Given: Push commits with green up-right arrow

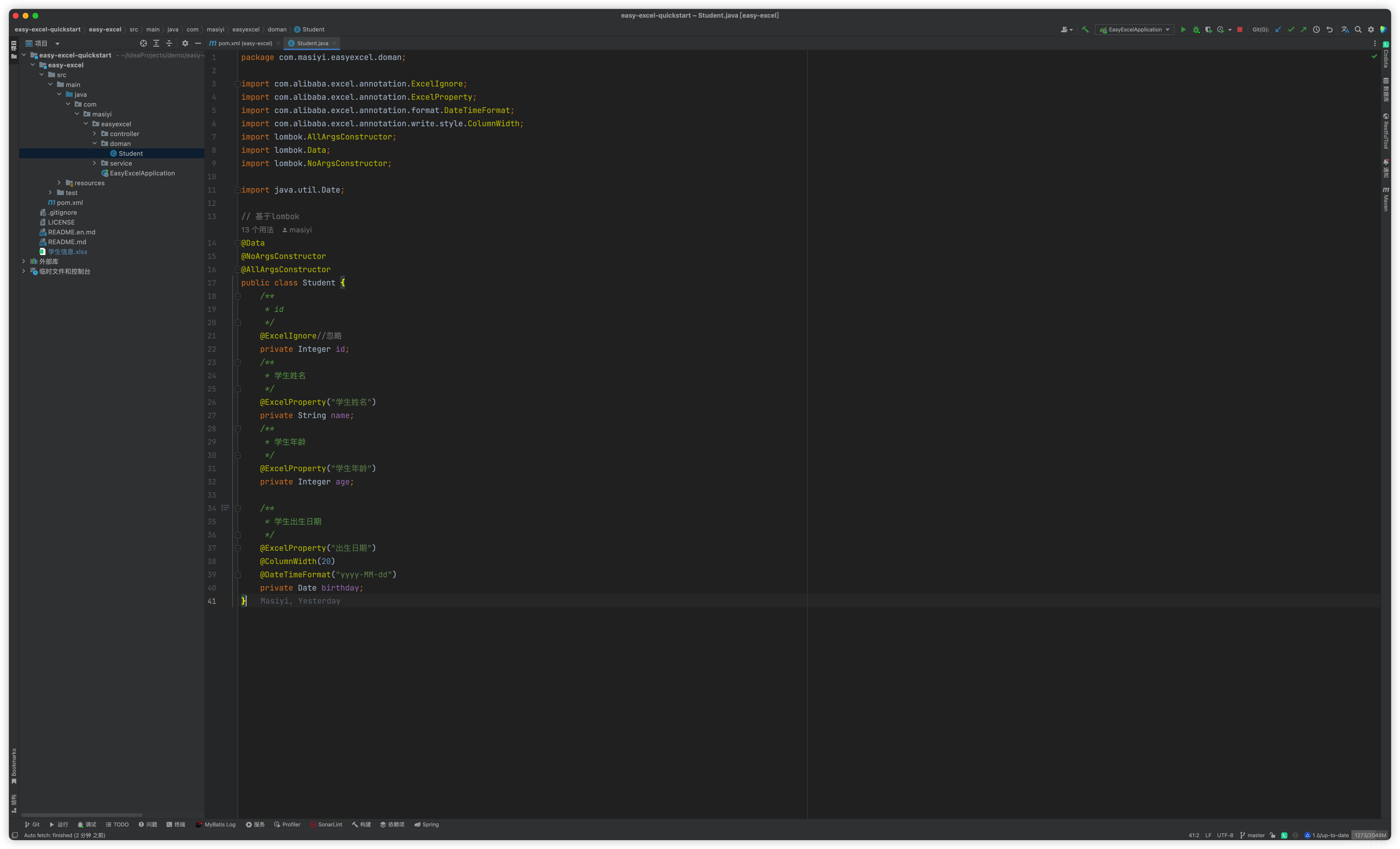Looking at the screenshot, I should [x=1303, y=29].
